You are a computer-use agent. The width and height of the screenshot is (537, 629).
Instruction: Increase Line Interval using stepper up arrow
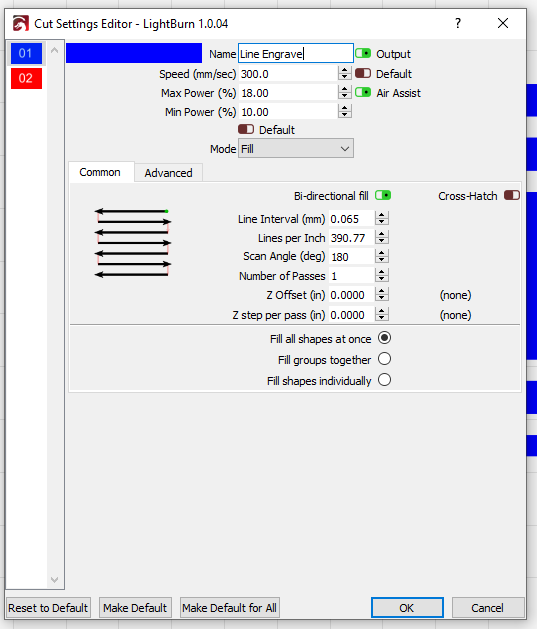(x=382, y=215)
